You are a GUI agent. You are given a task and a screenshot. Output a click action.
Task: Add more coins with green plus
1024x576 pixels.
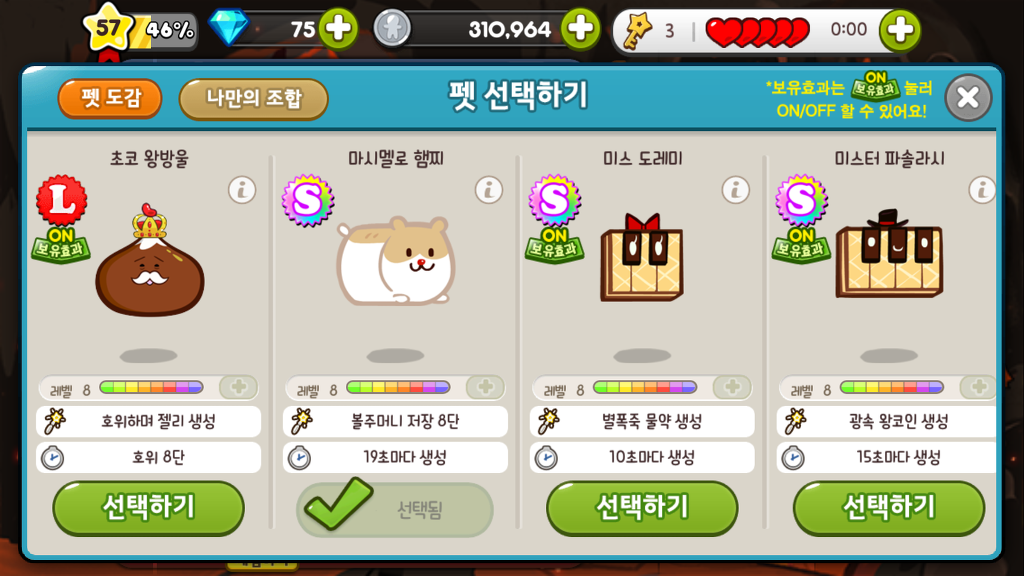coord(580,29)
